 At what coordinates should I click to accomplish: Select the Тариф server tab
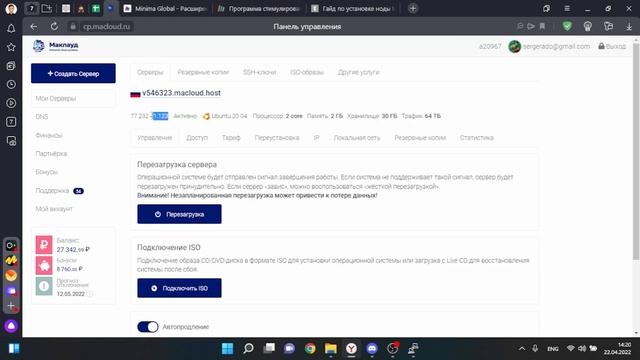[231, 138]
